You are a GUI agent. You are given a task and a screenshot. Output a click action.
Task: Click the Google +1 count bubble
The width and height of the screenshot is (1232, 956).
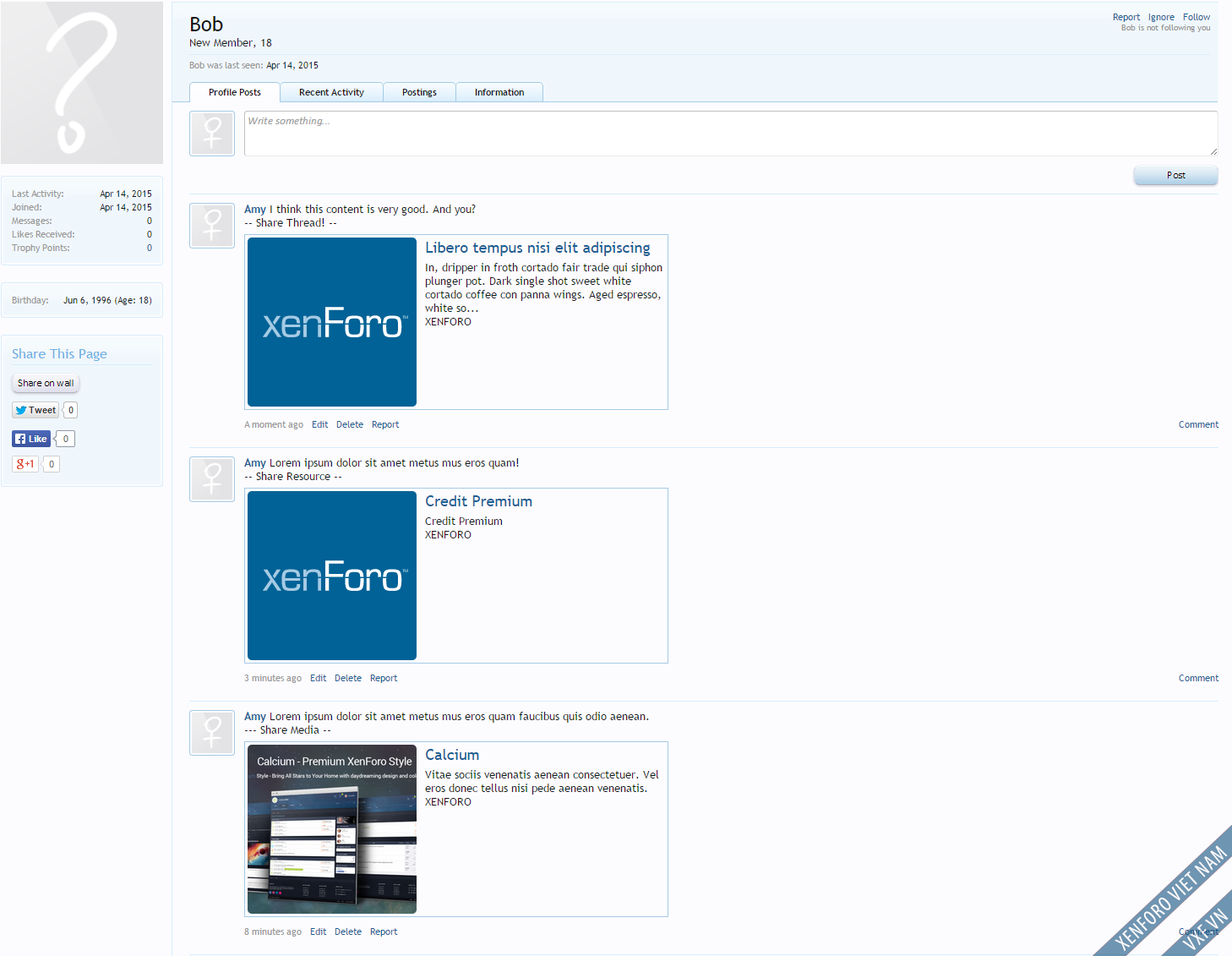52,464
